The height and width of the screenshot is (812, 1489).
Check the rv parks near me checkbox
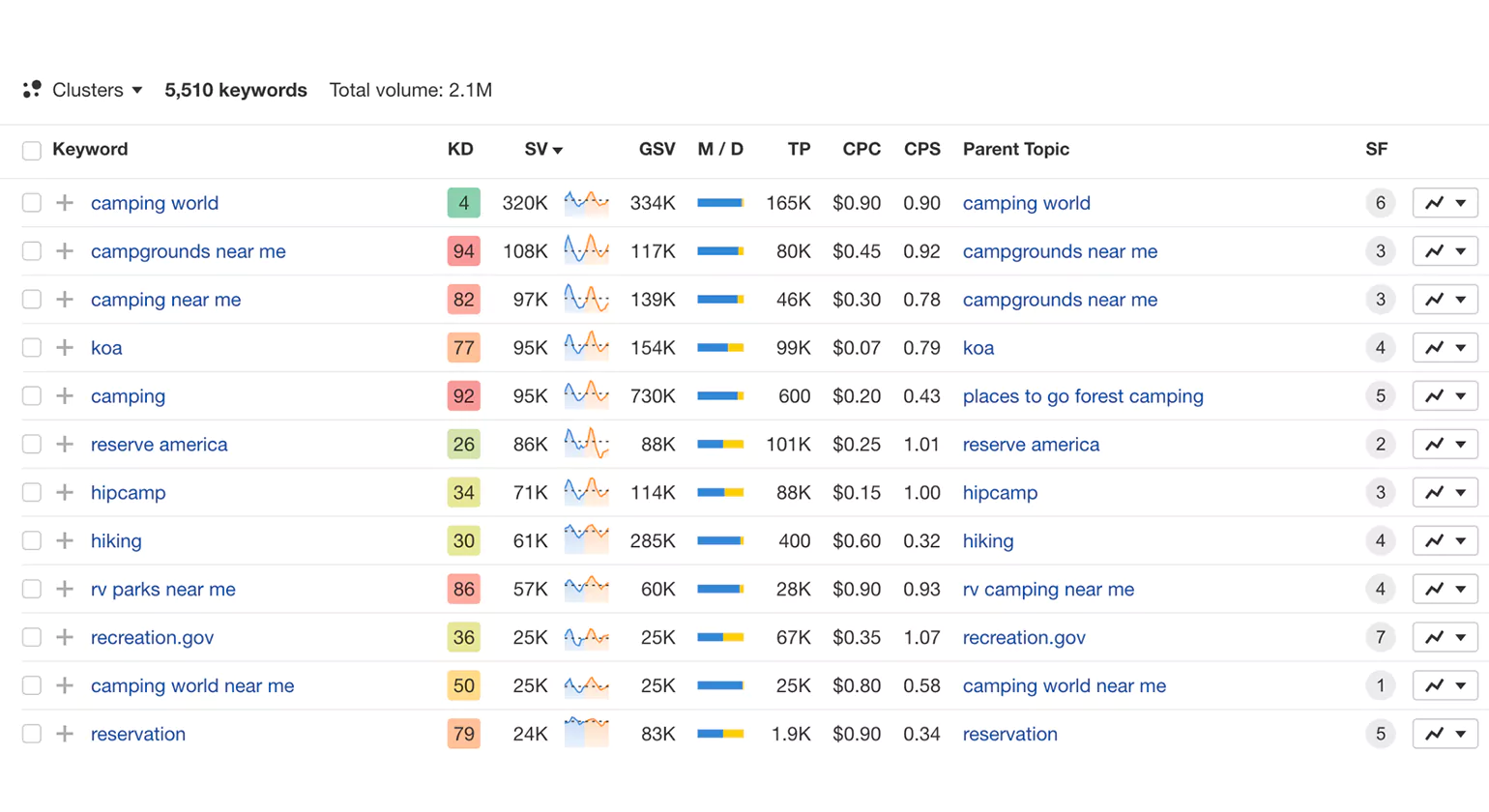[x=32, y=590]
